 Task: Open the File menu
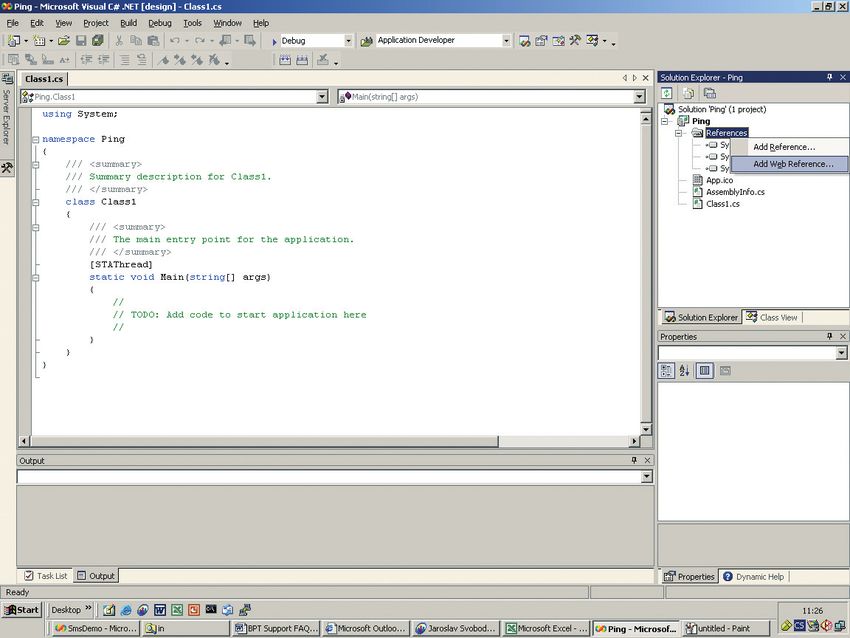point(12,23)
